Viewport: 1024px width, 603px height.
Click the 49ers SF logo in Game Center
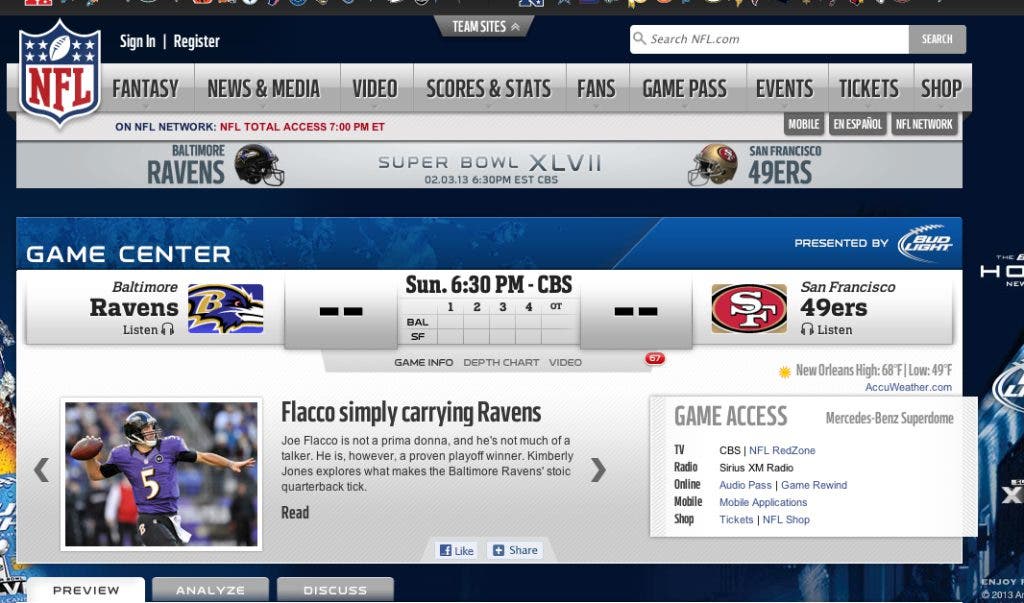click(x=749, y=308)
